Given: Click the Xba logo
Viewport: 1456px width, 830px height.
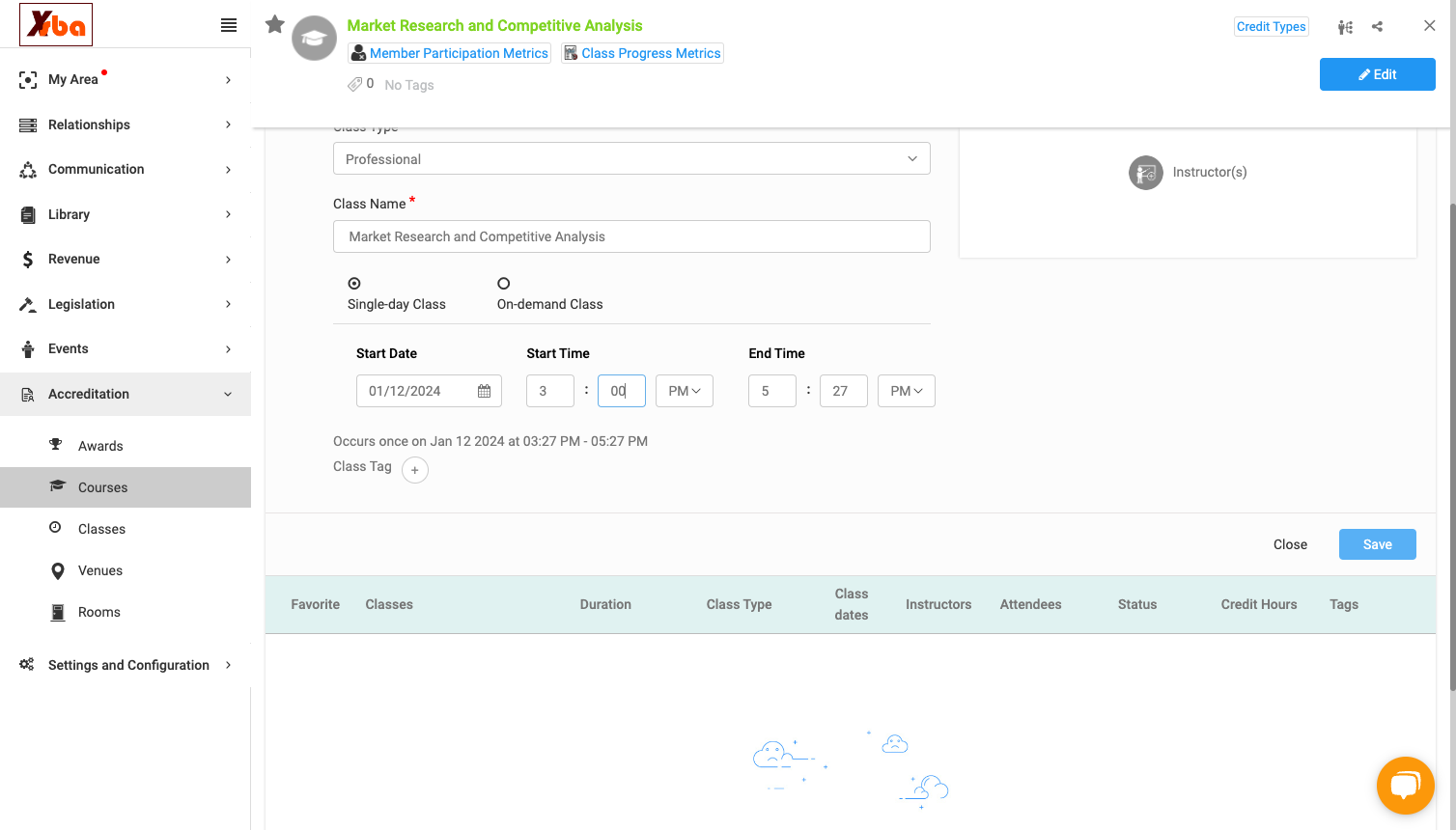Looking at the screenshot, I should (56, 25).
